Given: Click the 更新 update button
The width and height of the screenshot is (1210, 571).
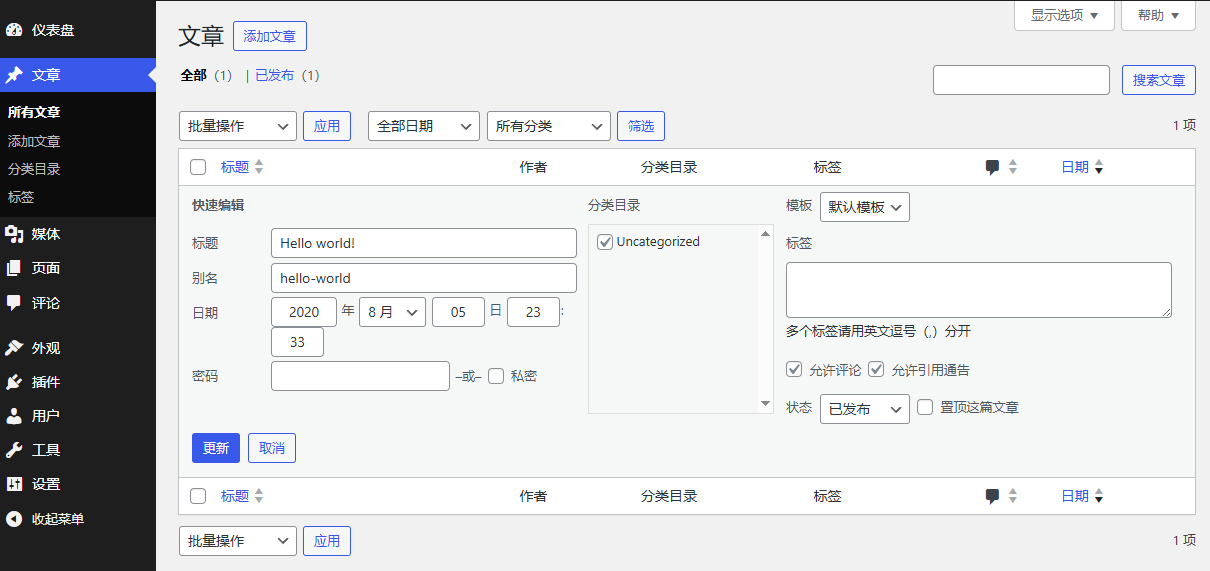Looking at the screenshot, I should coord(216,448).
